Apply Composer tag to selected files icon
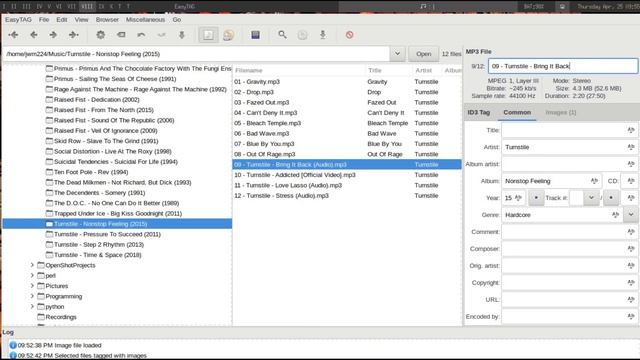 [631, 249]
